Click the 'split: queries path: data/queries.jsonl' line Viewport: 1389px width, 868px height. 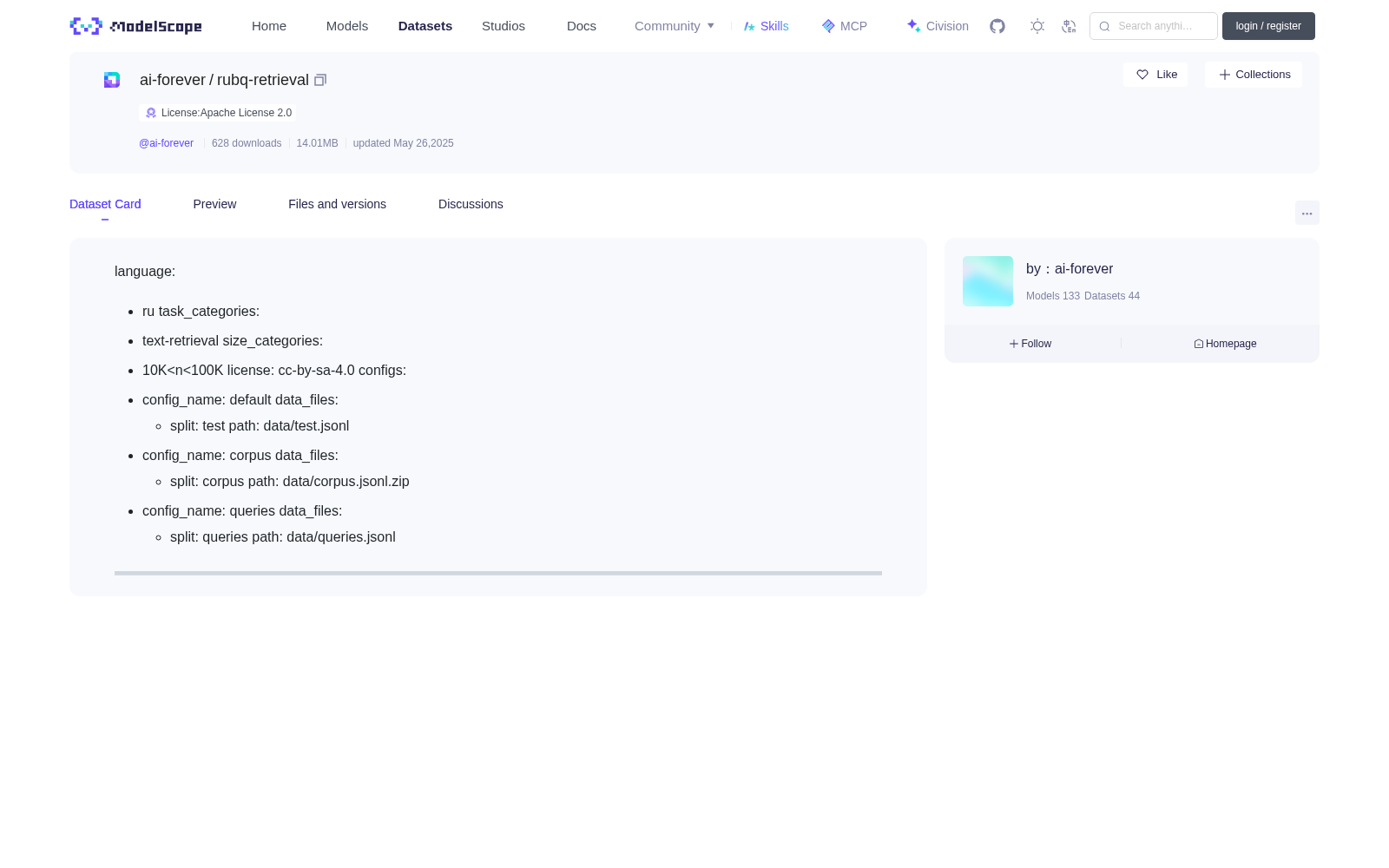[283, 537]
